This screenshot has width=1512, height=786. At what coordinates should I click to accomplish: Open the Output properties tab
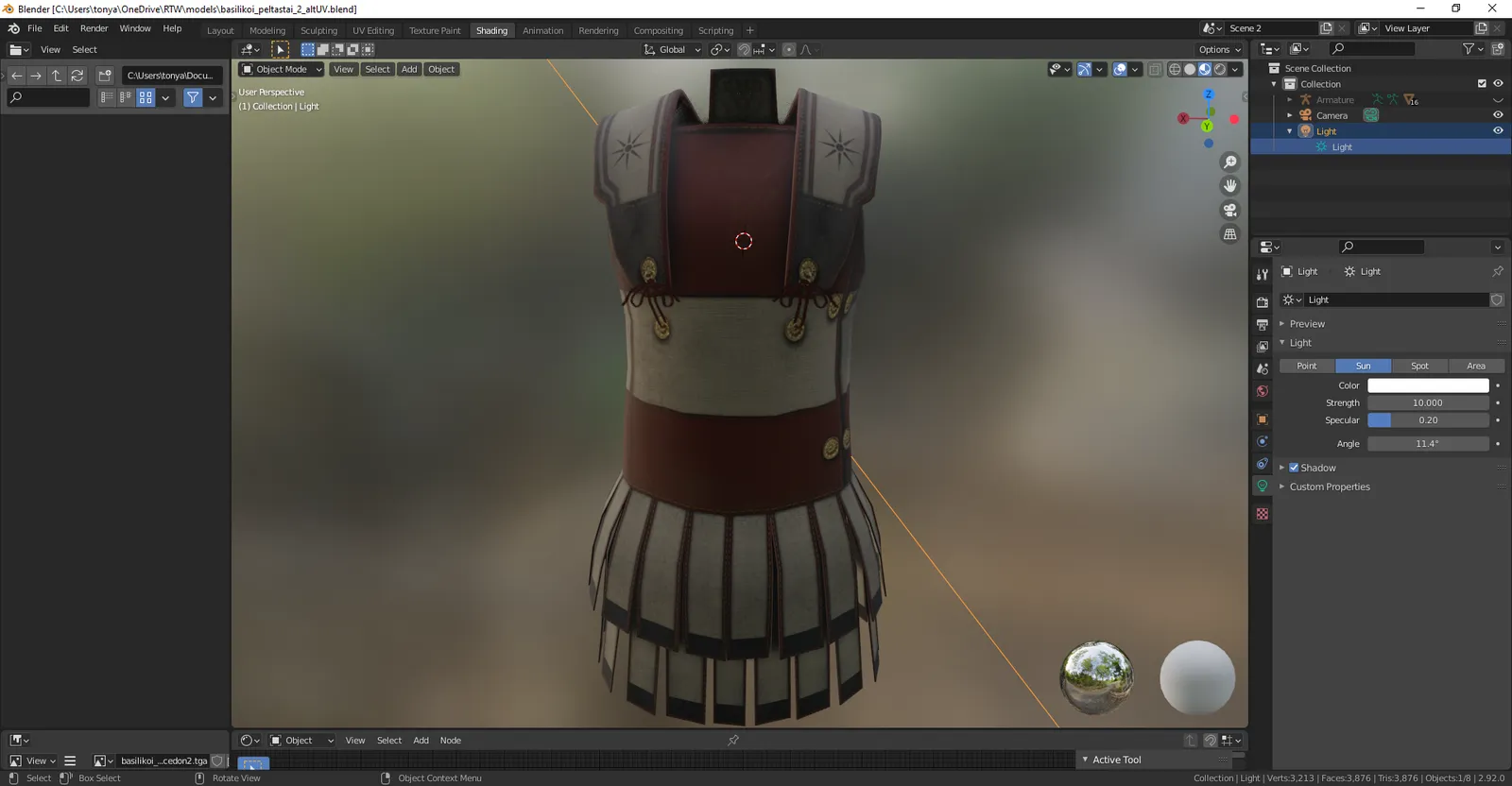click(1263, 324)
